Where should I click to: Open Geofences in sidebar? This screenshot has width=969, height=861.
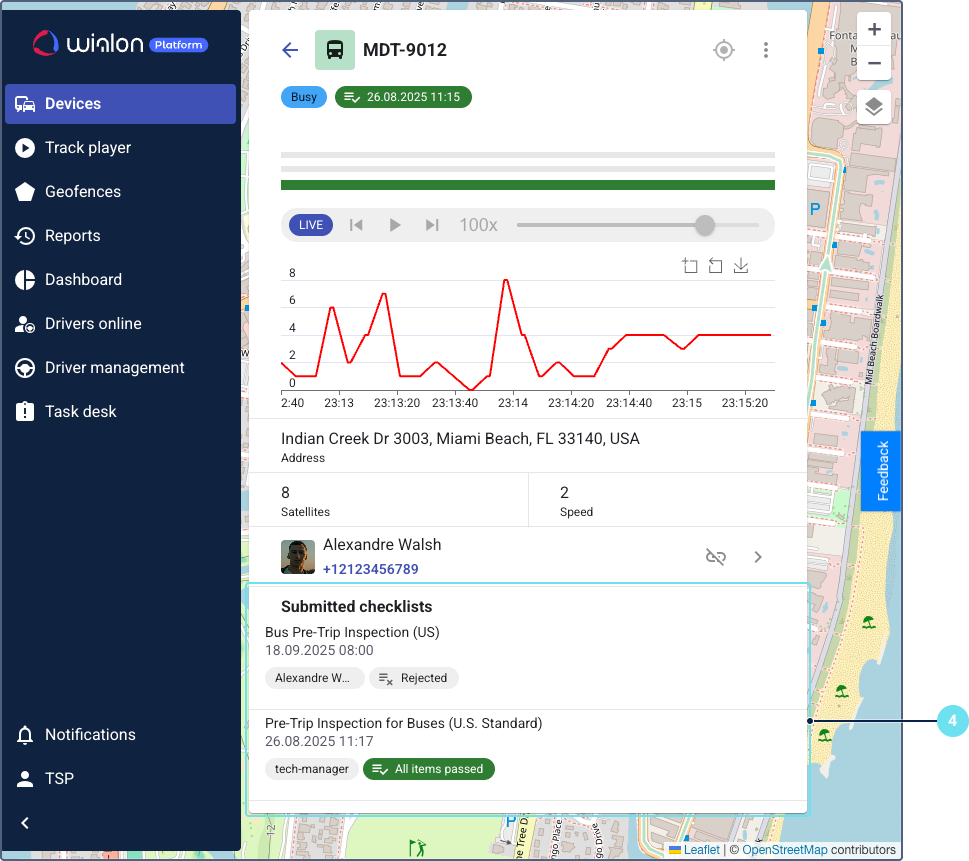coord(83,192)
